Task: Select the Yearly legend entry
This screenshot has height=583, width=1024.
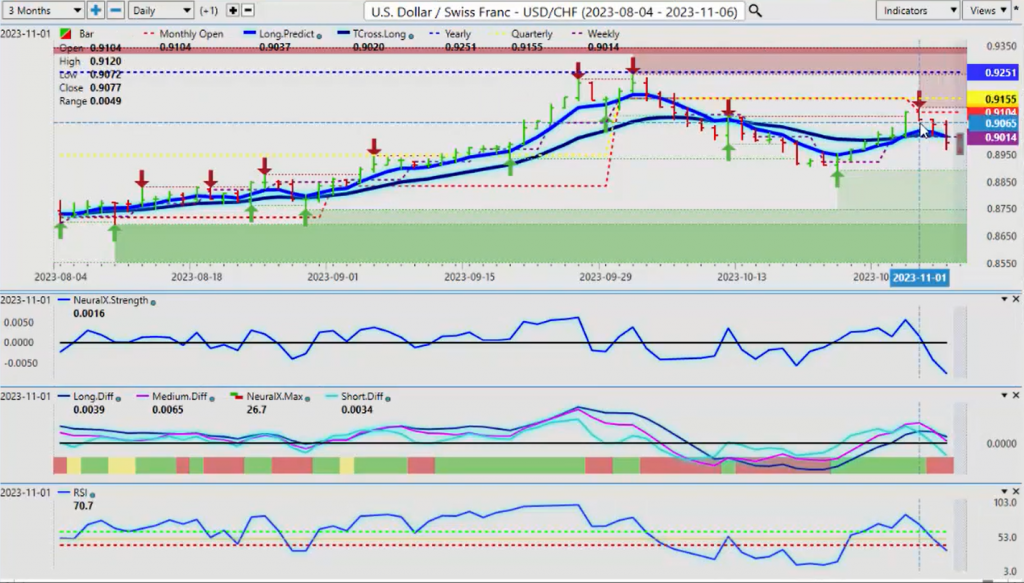Action: point(458,34)
